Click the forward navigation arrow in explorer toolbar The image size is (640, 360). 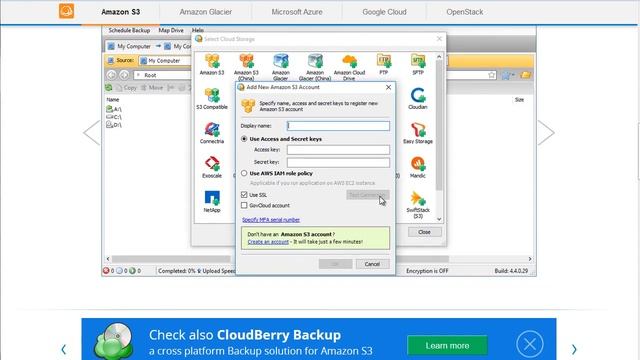tap(124, 75)
